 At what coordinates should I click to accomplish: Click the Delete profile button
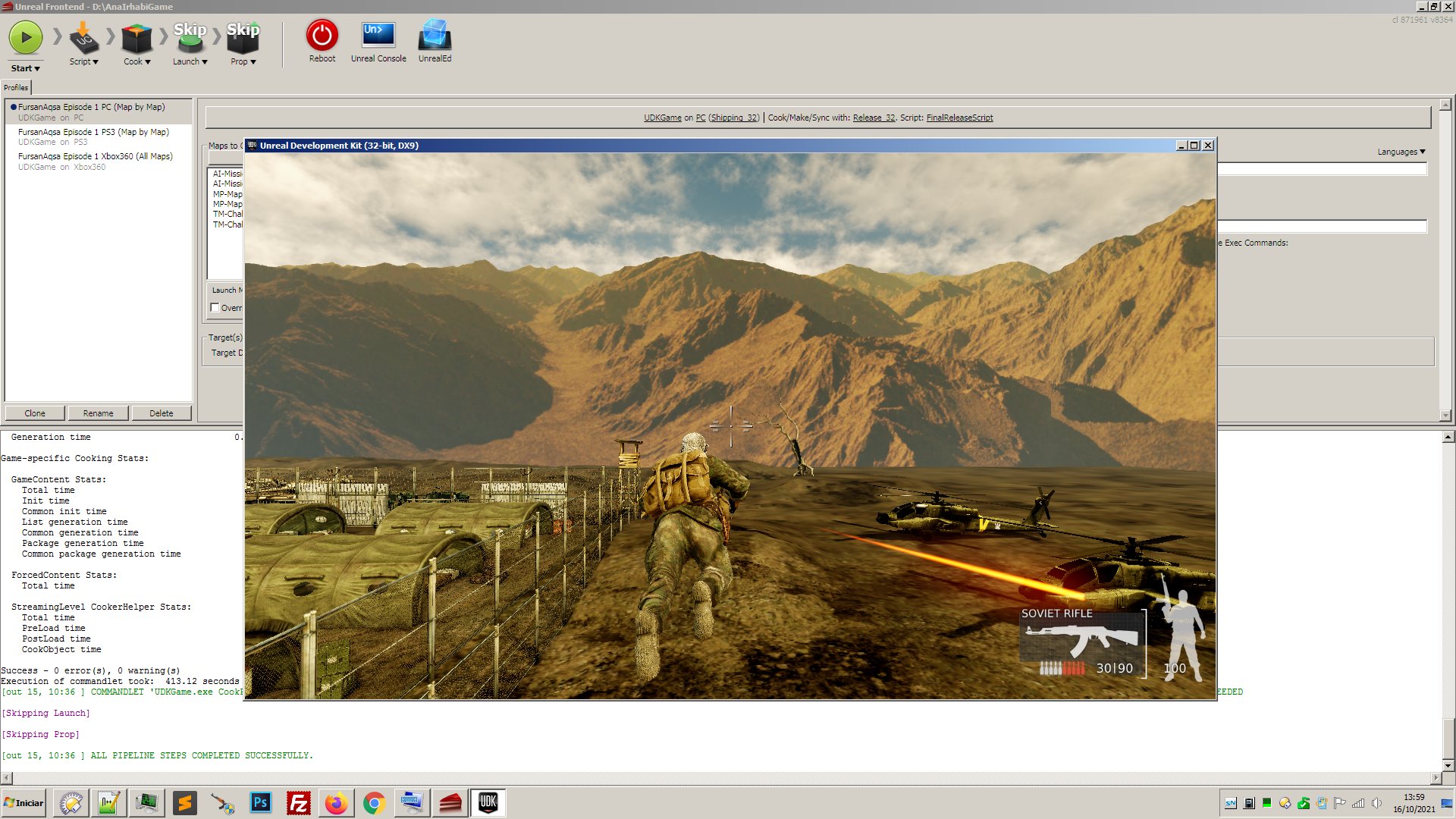[161, 413]
